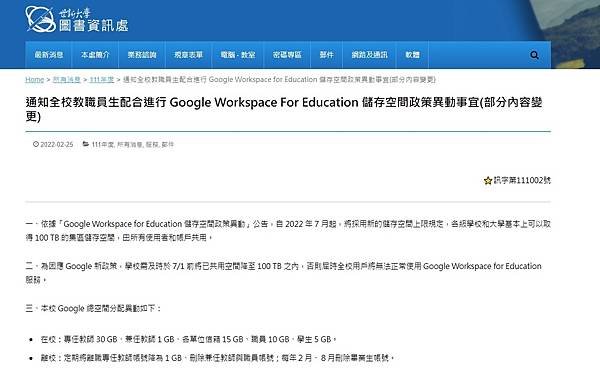This screenshot has width=600, height=378.
Task: Click the first paragraph starting with 一、依據
Action: 288,231
